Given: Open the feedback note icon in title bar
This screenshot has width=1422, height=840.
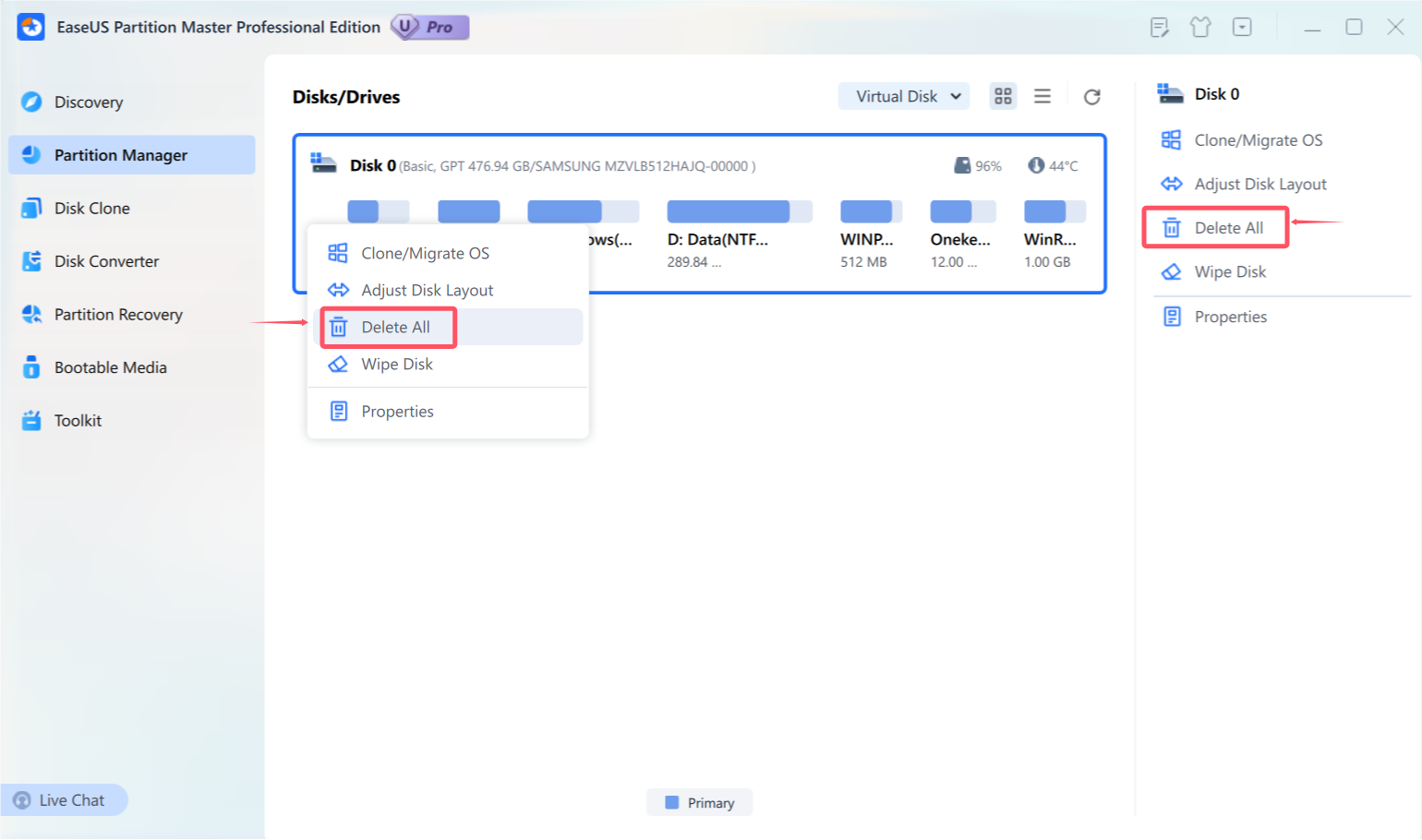Looking at the screenshot, I should click(1160, 27).
